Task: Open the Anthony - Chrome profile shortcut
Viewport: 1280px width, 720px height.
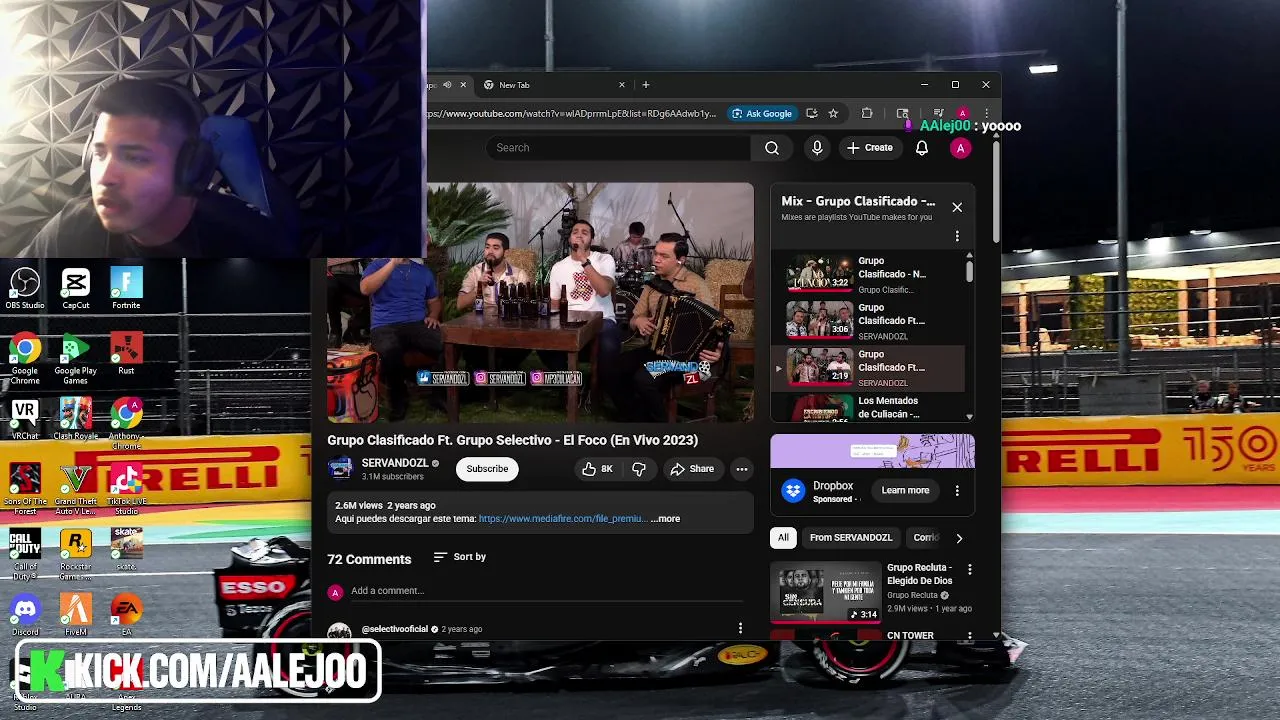Action: 126,424
